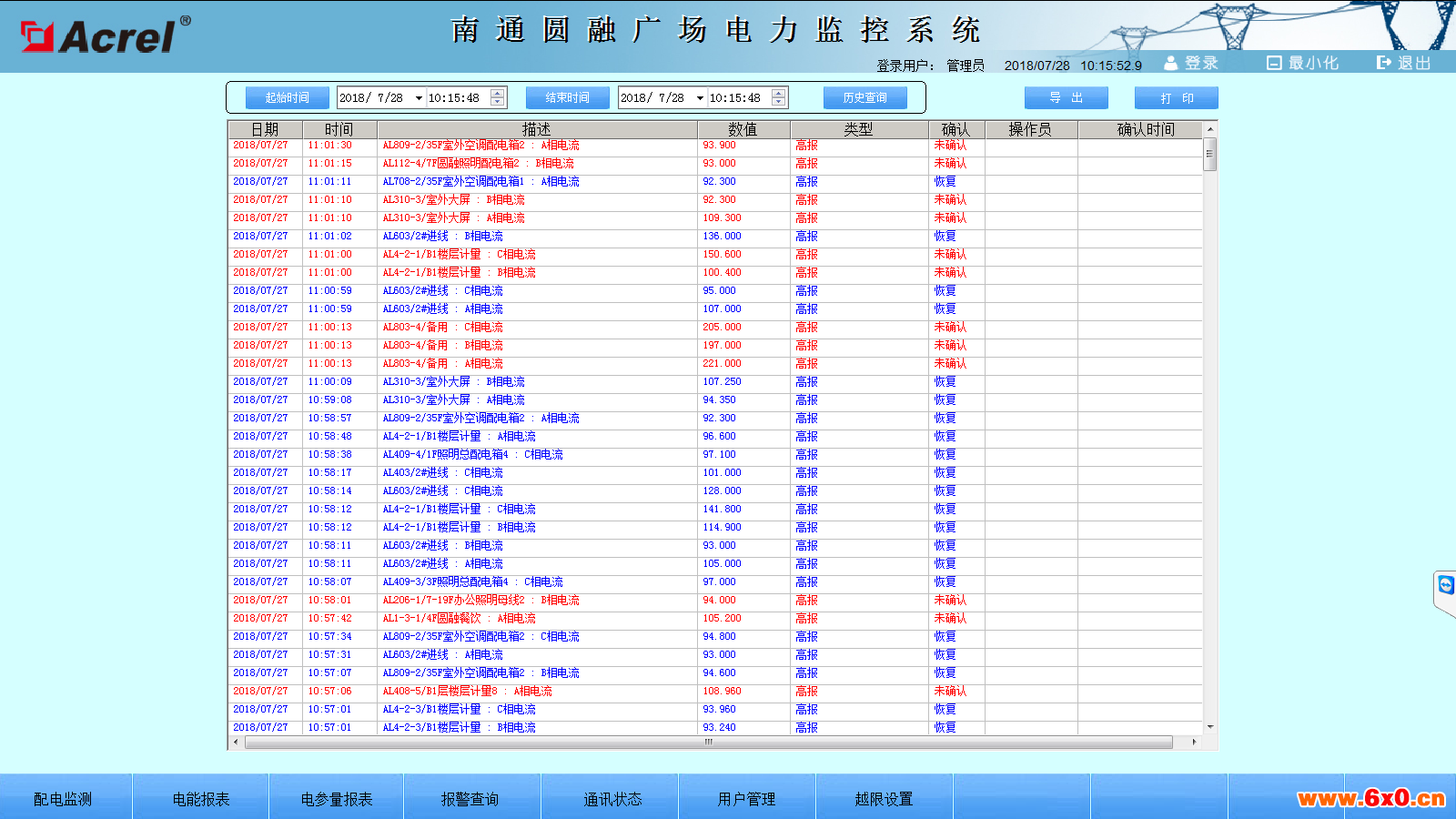This screenshot has height=819, width=1456.
Task: Click the AL408-5/B1层楼层计量8 description
Action: [x=468, y=692]
